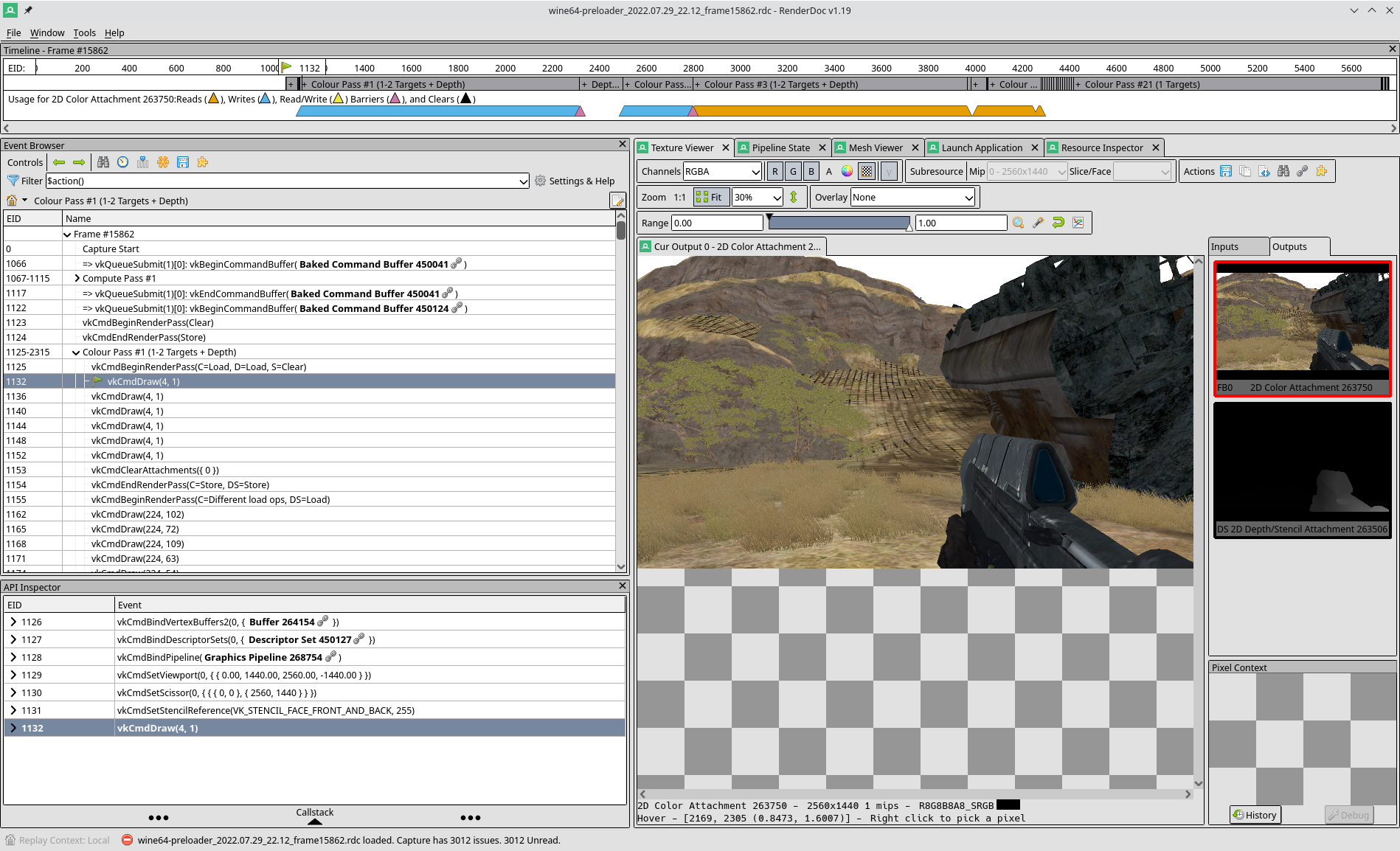Image resolution: width=1400 pixels, height=851 pixels.
Task: Expand the Callstack section
Action: point(315,816)
